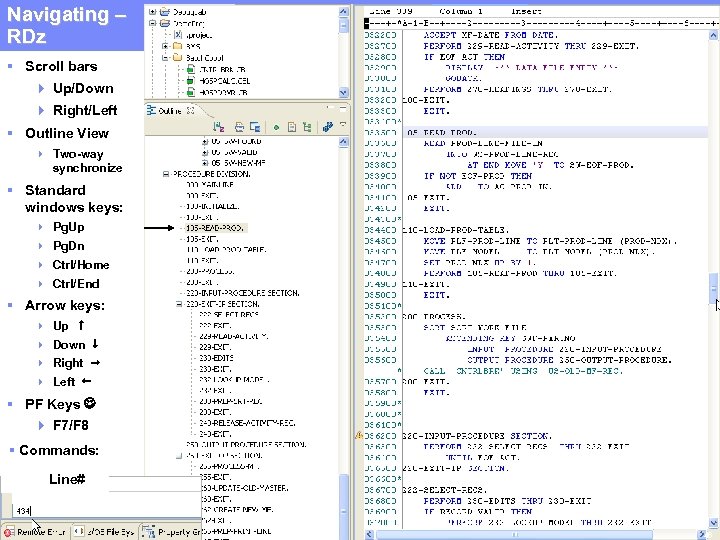Click line PERFORM 330-EDITS THRU 330-EXIT

tap(507, 501)
